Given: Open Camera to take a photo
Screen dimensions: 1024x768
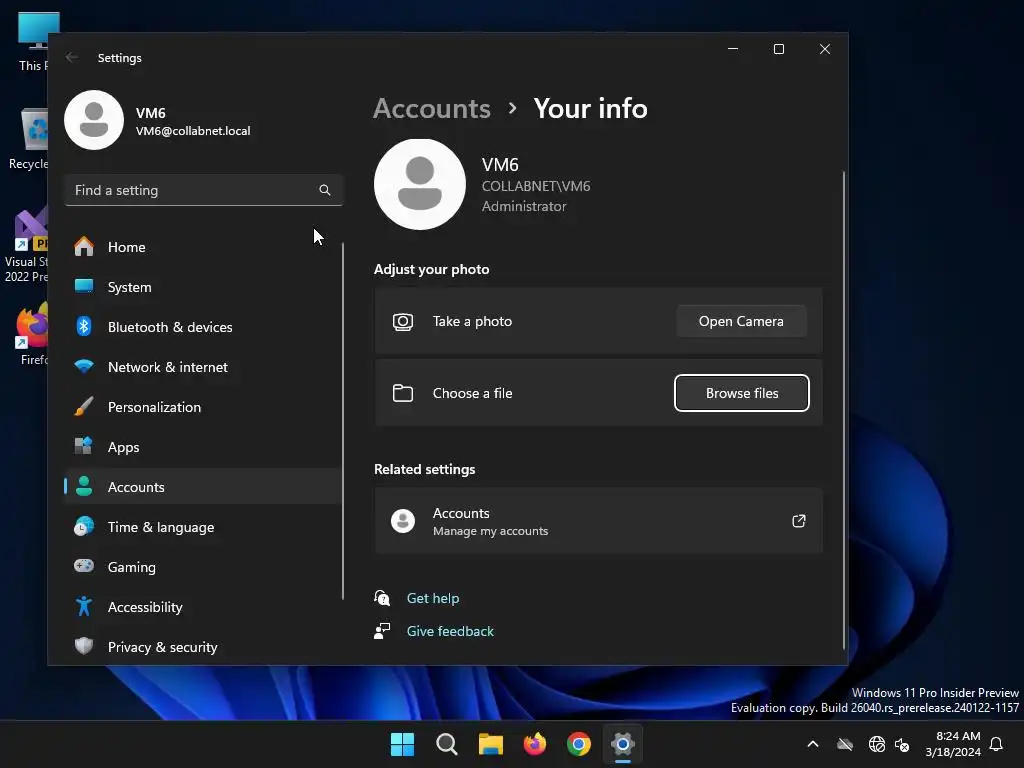Looking at the screenshot, I should click(x=741, y=321).
